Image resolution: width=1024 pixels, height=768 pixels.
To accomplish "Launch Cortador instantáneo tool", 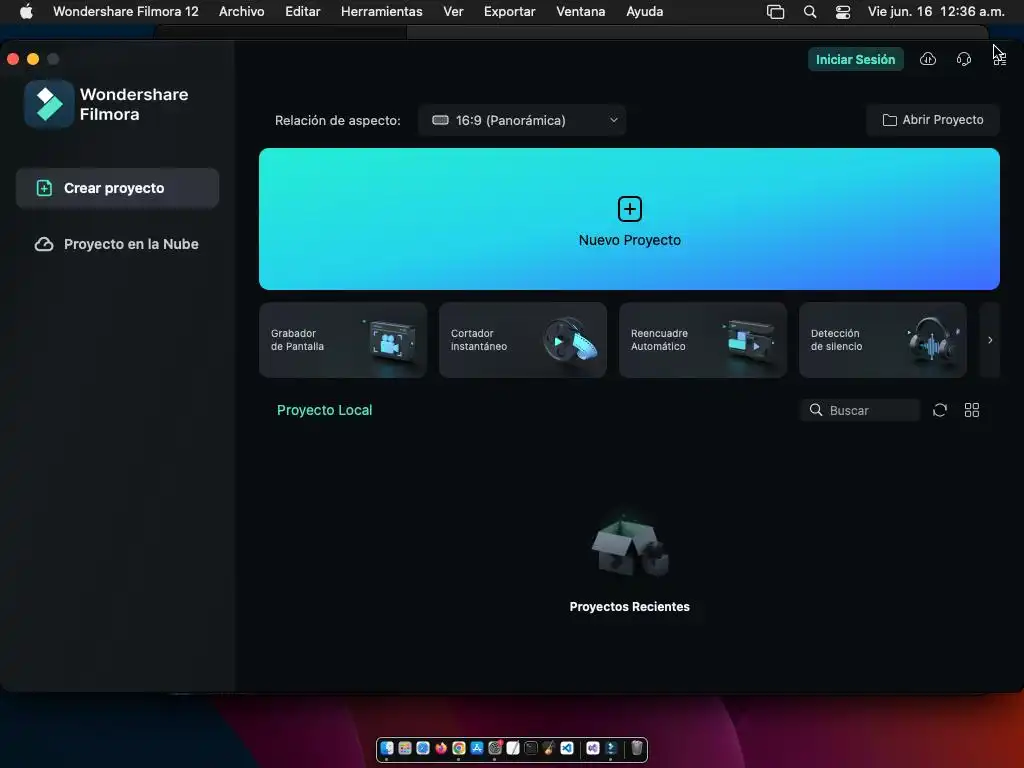I will tap(523, 340).
